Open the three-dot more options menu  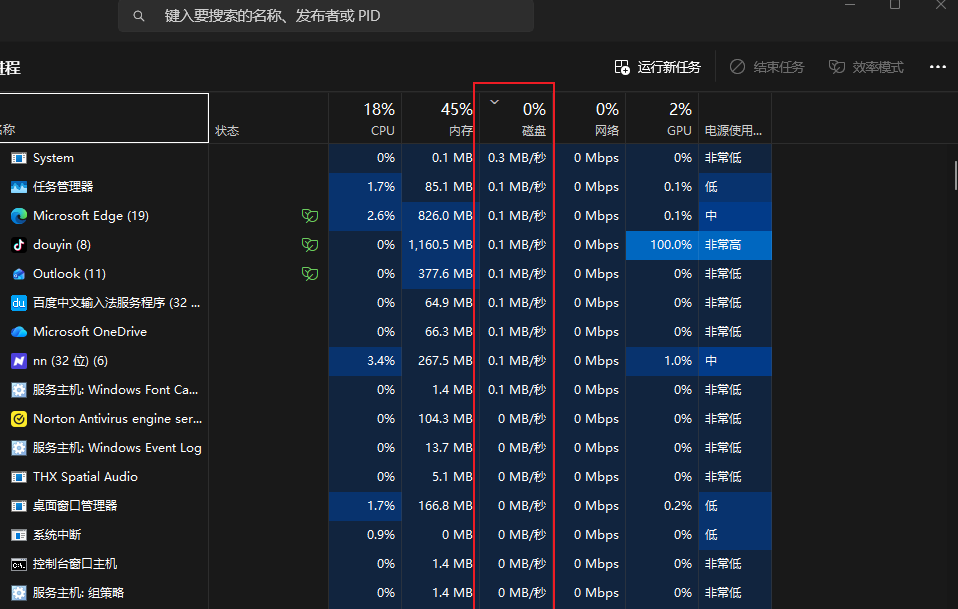[937, 67]
